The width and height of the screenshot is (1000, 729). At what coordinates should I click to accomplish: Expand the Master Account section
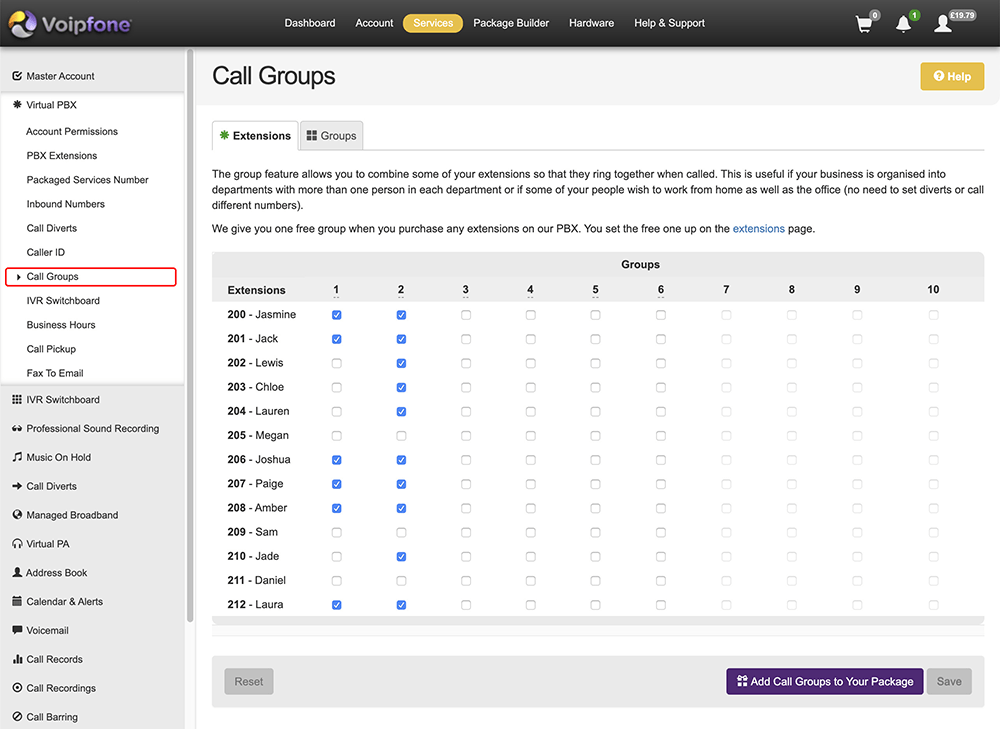60,76
